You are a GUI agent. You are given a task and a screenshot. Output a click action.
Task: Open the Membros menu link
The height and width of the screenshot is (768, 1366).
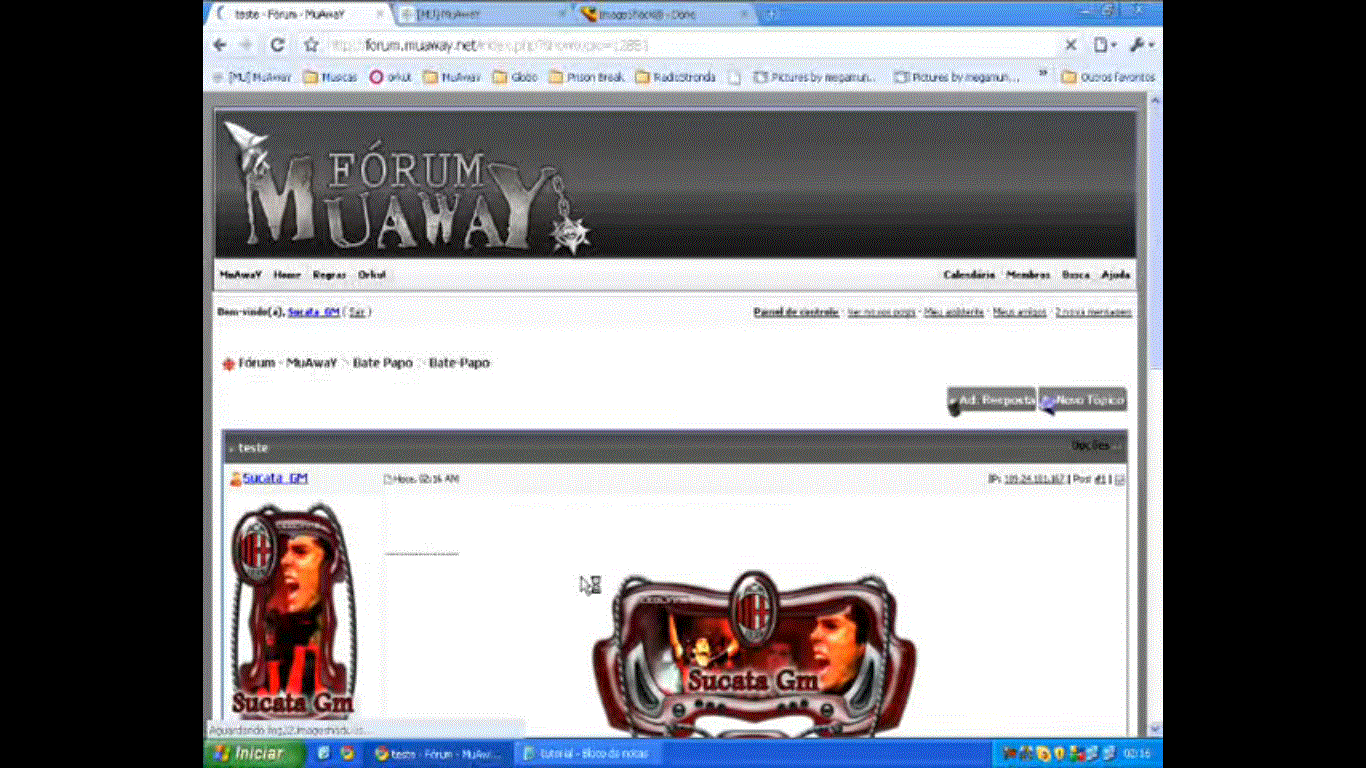(x=1027, y=275)
